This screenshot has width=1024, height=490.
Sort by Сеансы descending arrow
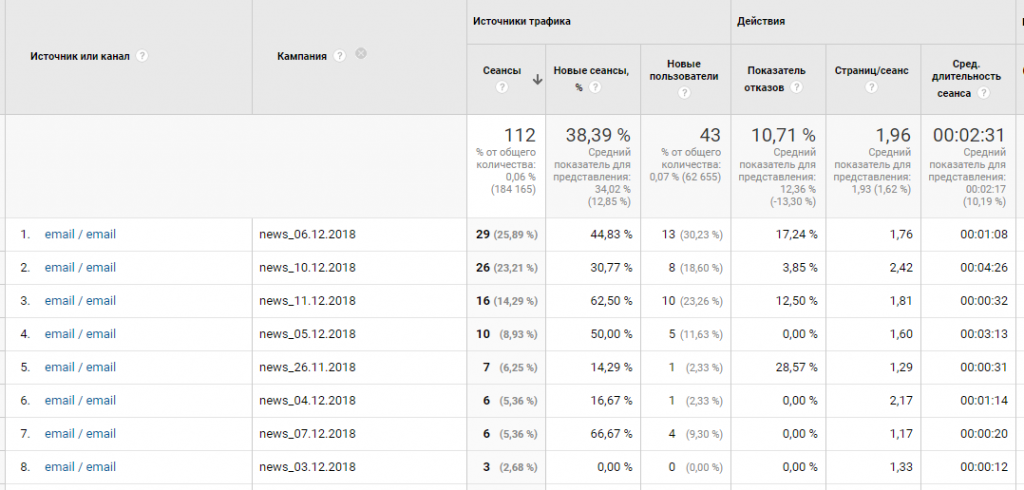click(537, 79)
